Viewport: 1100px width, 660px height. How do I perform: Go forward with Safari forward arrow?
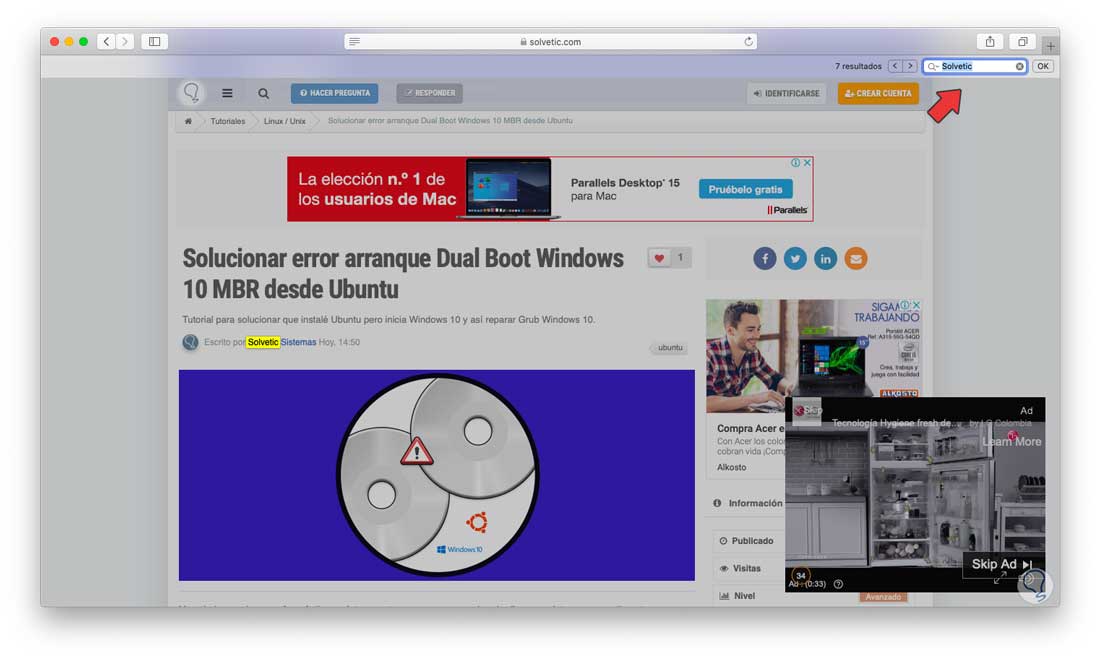point(125,41)
